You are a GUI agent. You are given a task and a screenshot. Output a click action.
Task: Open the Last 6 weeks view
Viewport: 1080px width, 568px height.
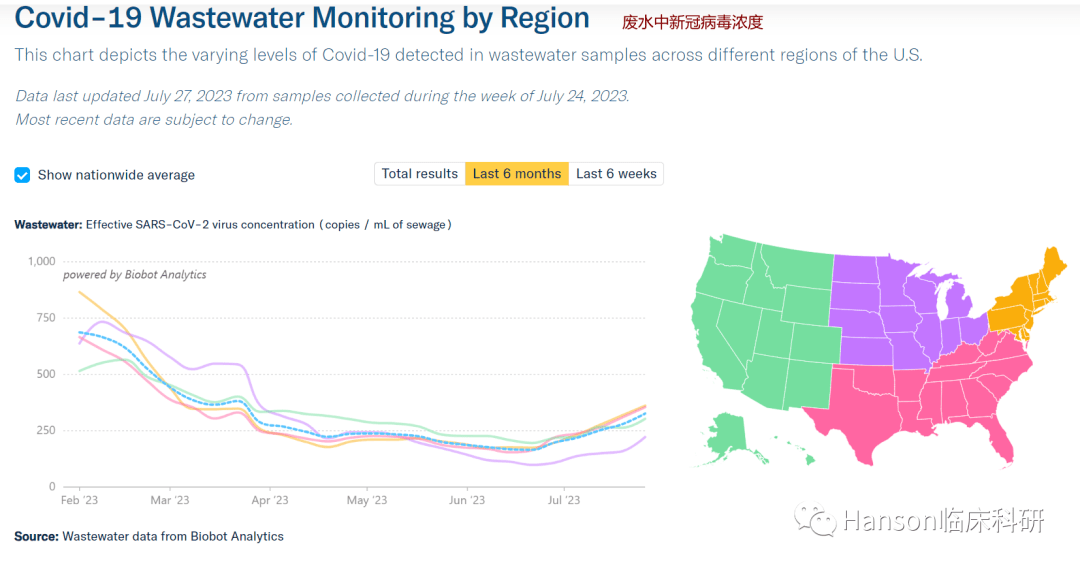[616, 174]
